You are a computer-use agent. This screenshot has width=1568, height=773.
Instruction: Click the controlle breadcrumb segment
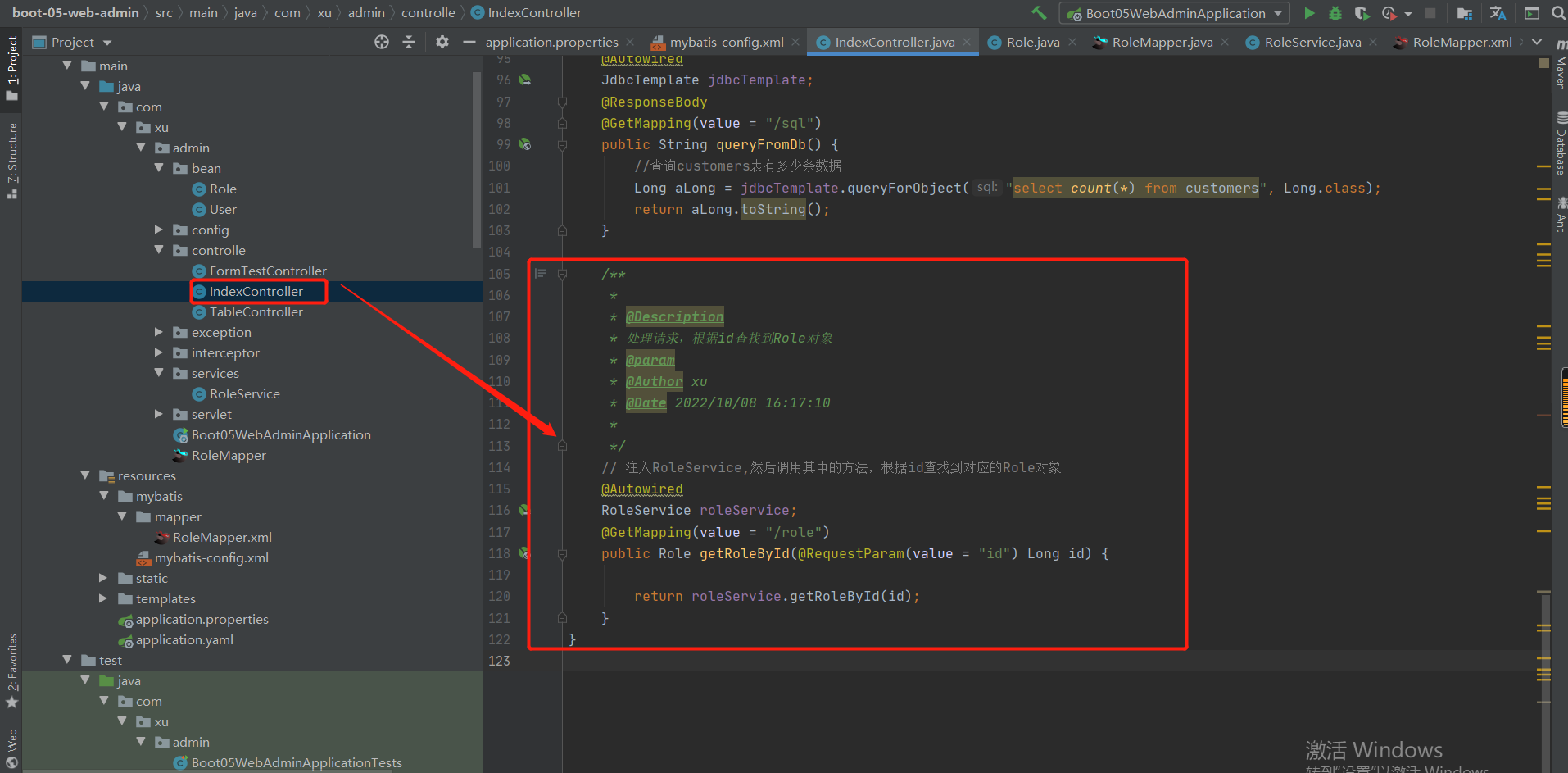(428, 12)
